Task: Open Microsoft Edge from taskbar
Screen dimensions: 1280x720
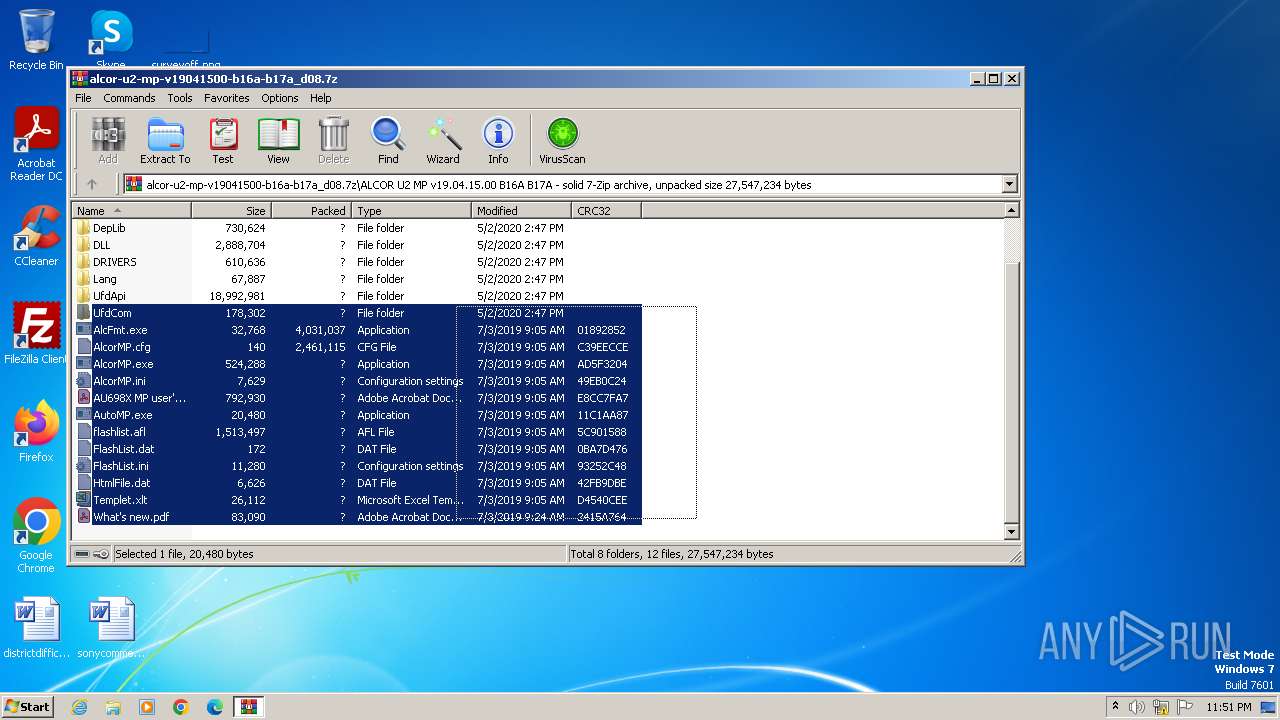Action: tap(214, 707)
